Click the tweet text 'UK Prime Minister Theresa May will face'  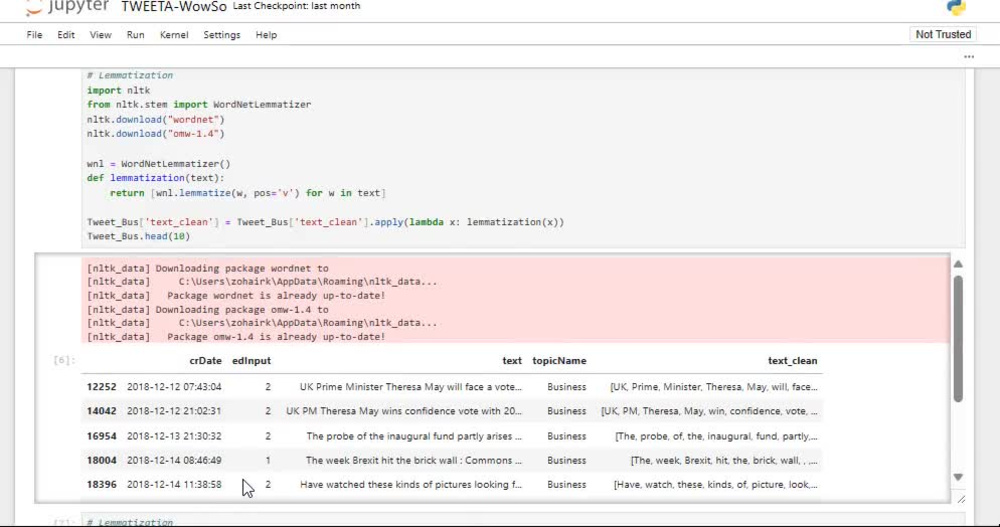(410, 387)
